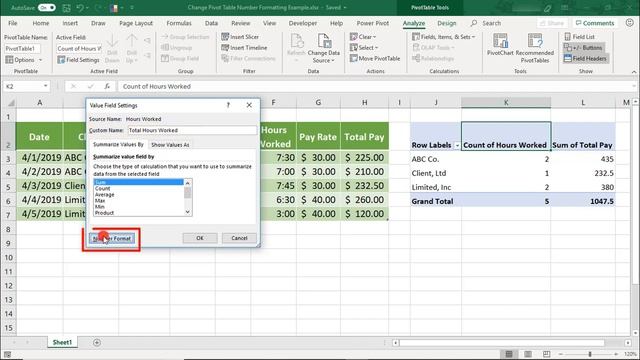Click the Grand Total row label
The width and height of the screenshot is (640, 360).
point(432,201)
